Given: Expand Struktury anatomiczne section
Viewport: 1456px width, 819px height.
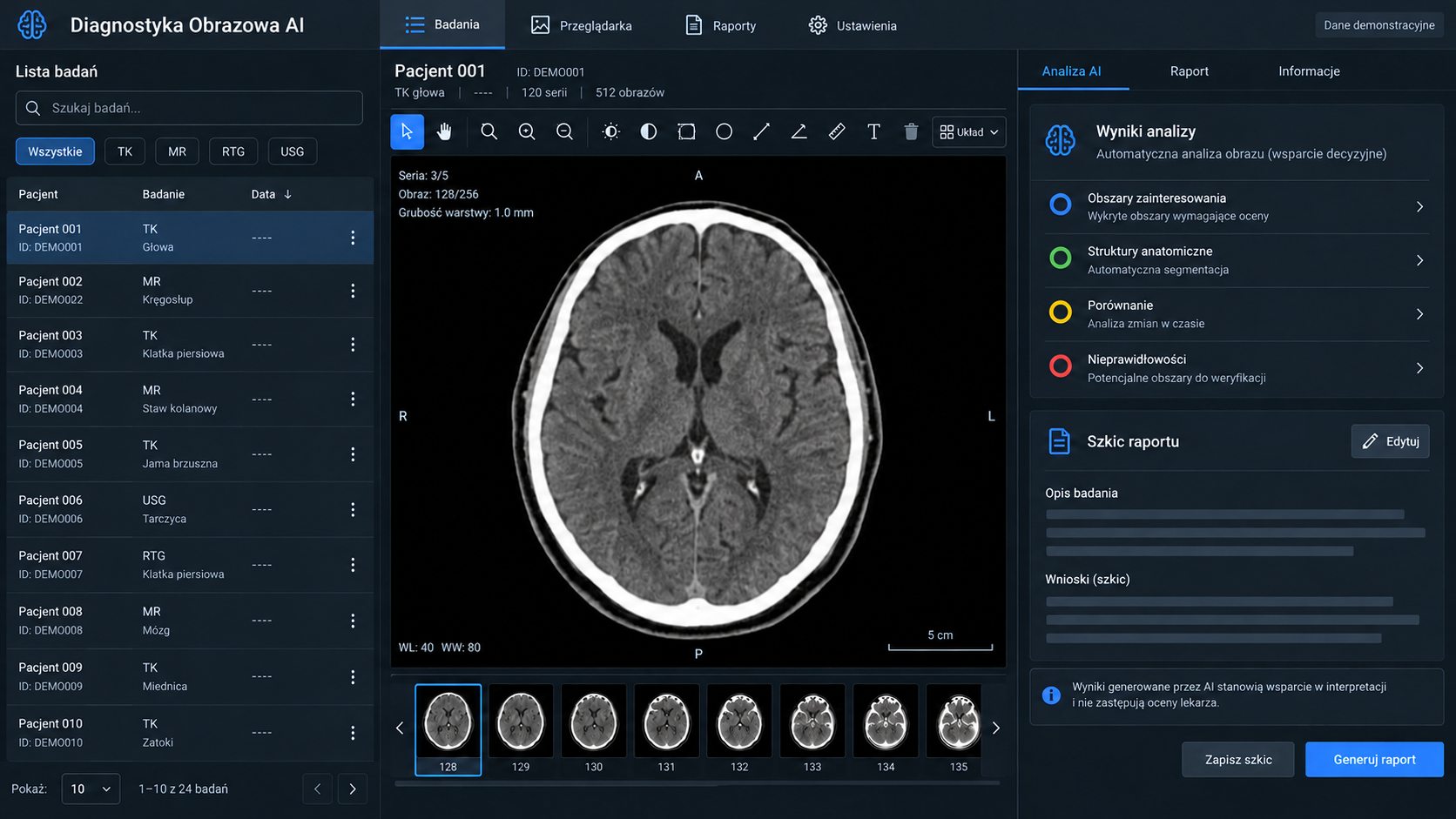Looking at the screenshot, I should click(1236, 260).
